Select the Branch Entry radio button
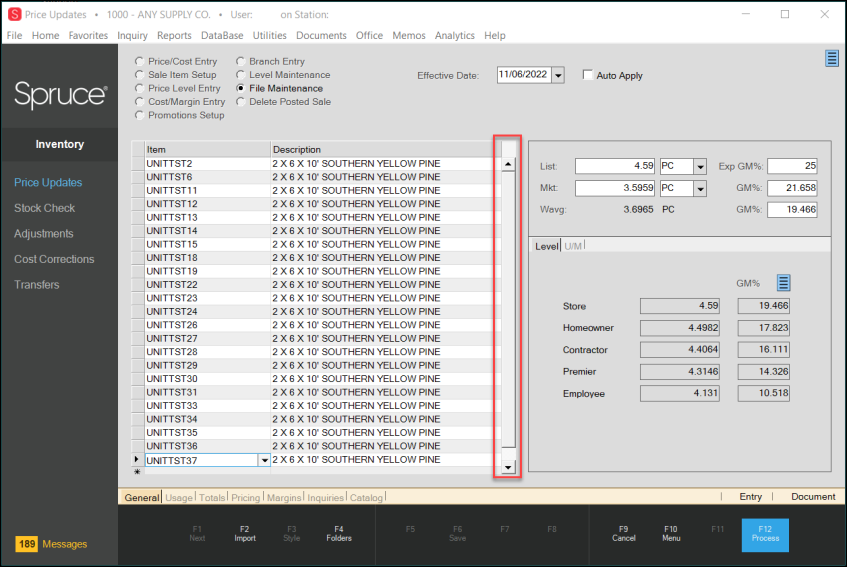The image size is (847, 567). tap(240, 62)
